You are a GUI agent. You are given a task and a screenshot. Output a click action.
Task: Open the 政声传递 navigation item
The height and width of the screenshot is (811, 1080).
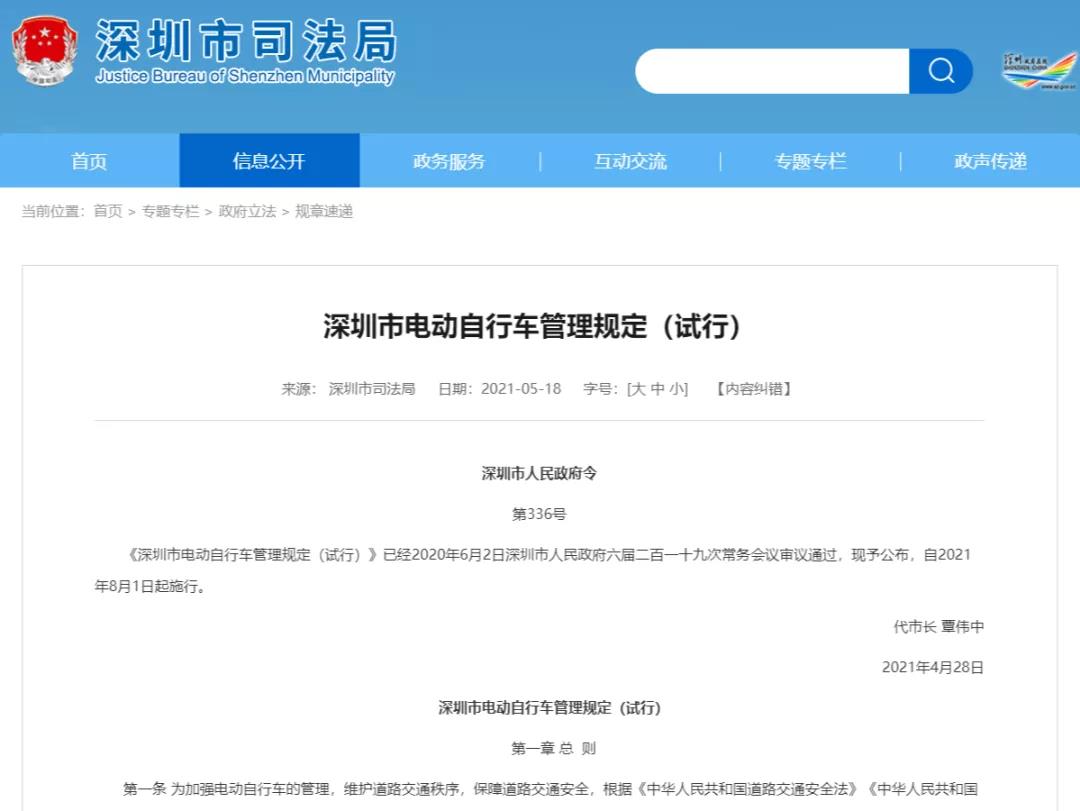pyautogui.click(x=990, y=161)
